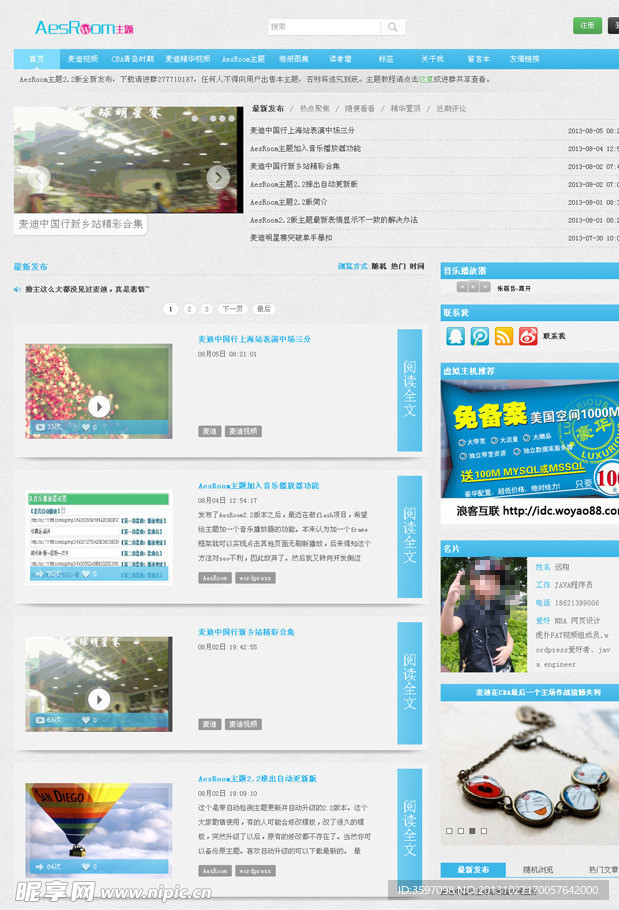Viewport: 619px width, 910px height.
Task: Switch to 随便看看 tab
Action: point(360,109)
